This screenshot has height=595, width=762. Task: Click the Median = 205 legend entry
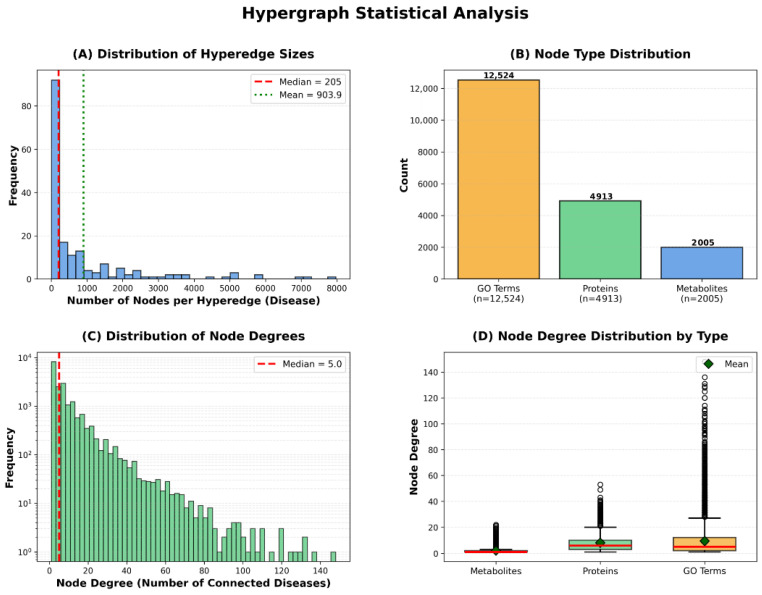pyautogui.click(x=298, y=82)
